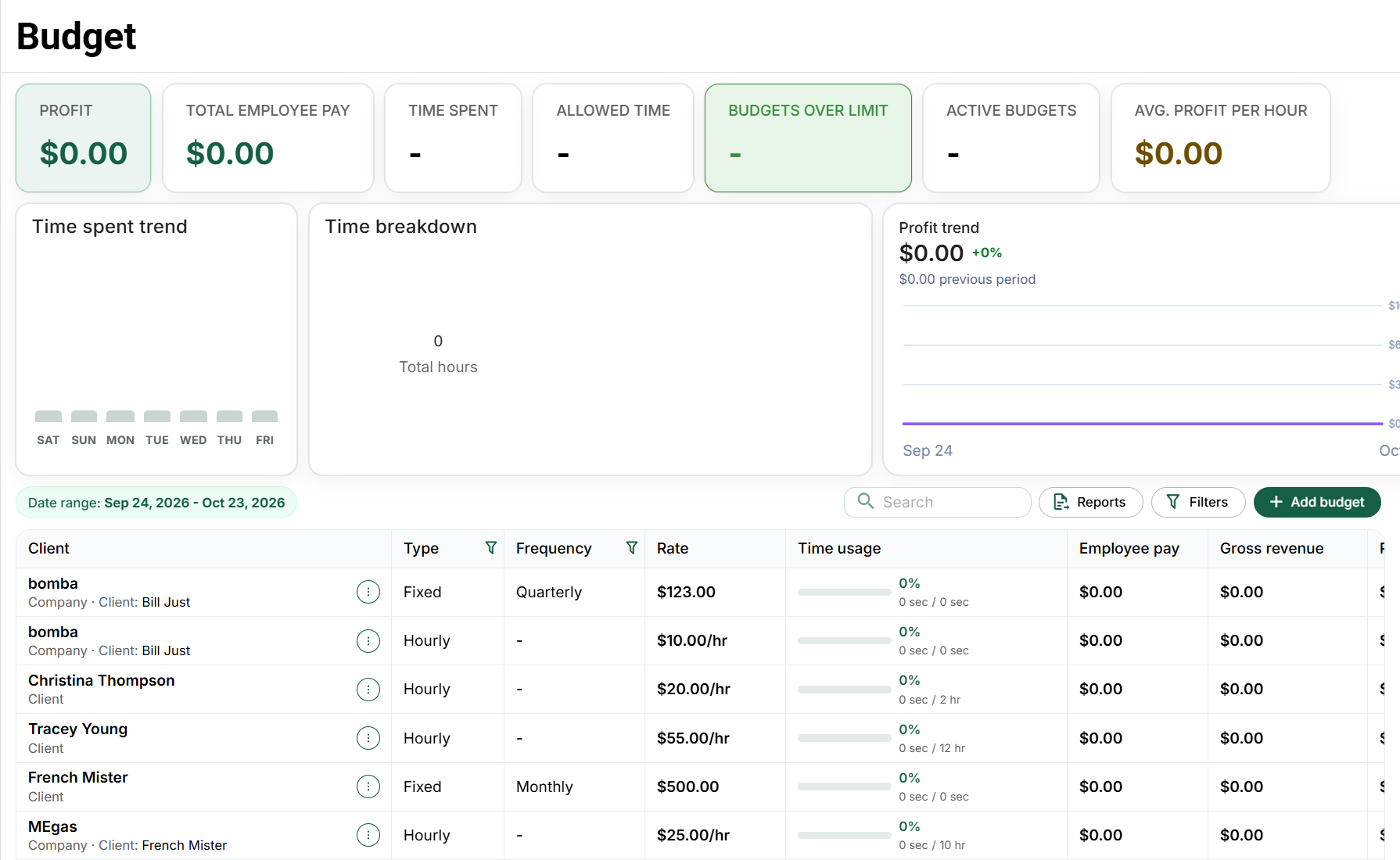Screen dimensions: 1400x860
Task: Select the Profit summary card
Action: (x=83, y=138)
